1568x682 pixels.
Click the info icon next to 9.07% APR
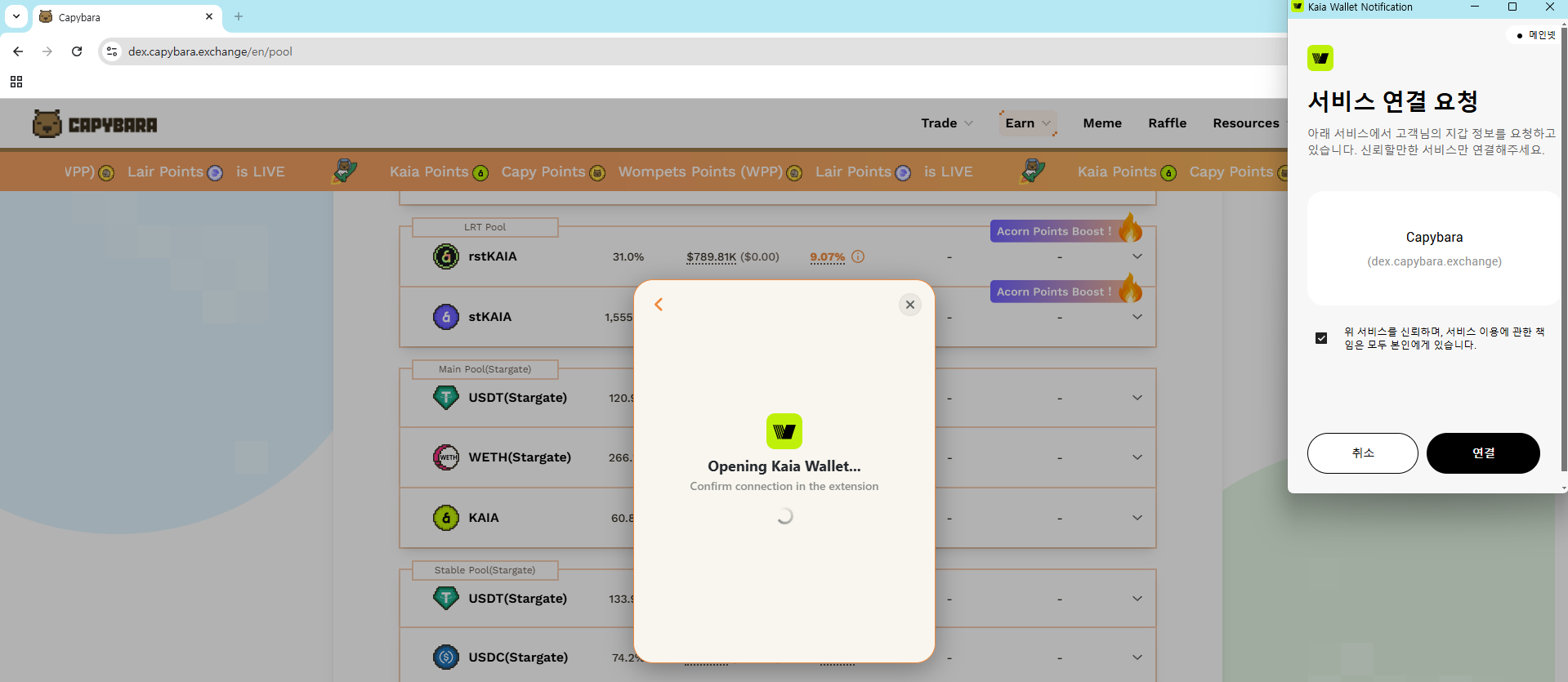point(858,256)
